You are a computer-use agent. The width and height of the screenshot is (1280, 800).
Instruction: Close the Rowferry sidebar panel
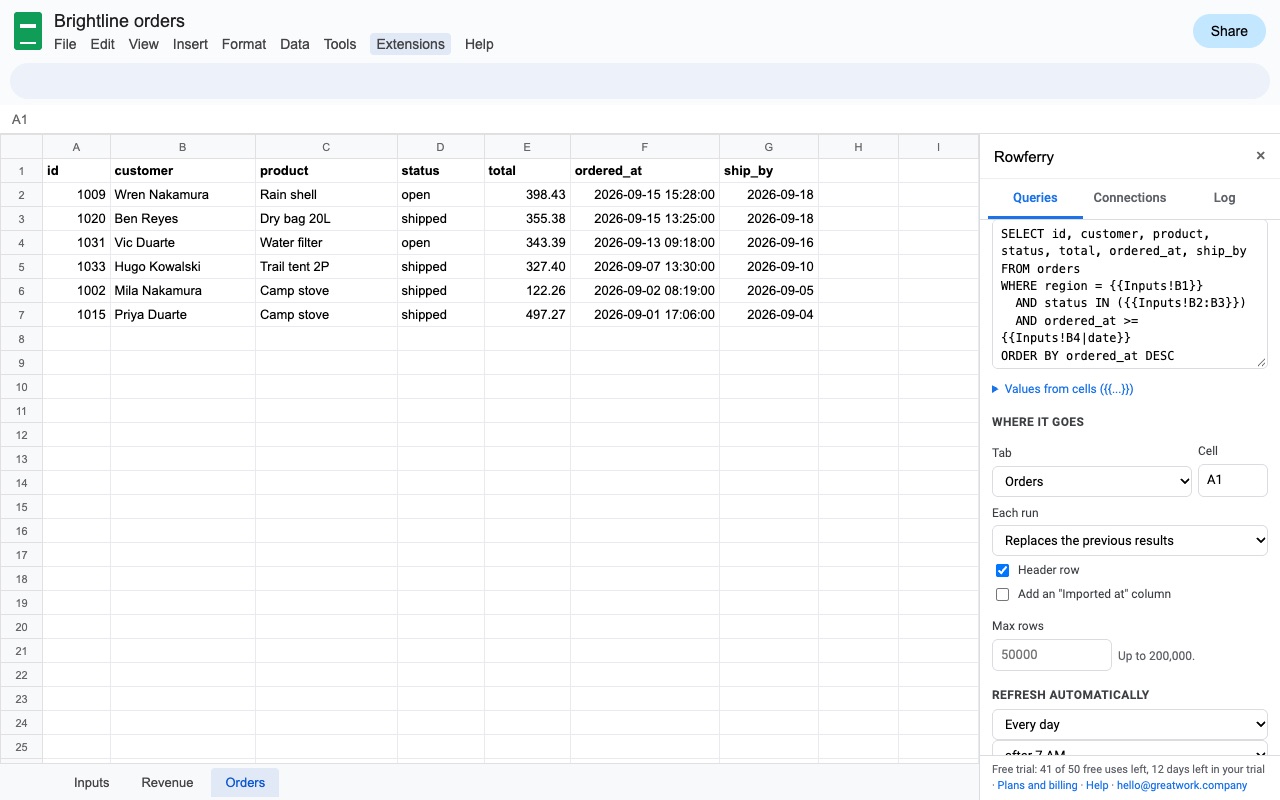point(1260,156)
